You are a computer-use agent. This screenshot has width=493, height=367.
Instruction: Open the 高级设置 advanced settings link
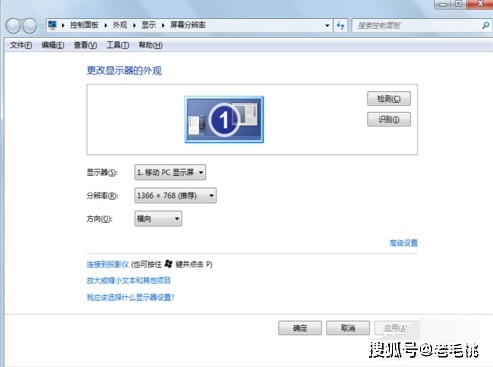point(403,243)
